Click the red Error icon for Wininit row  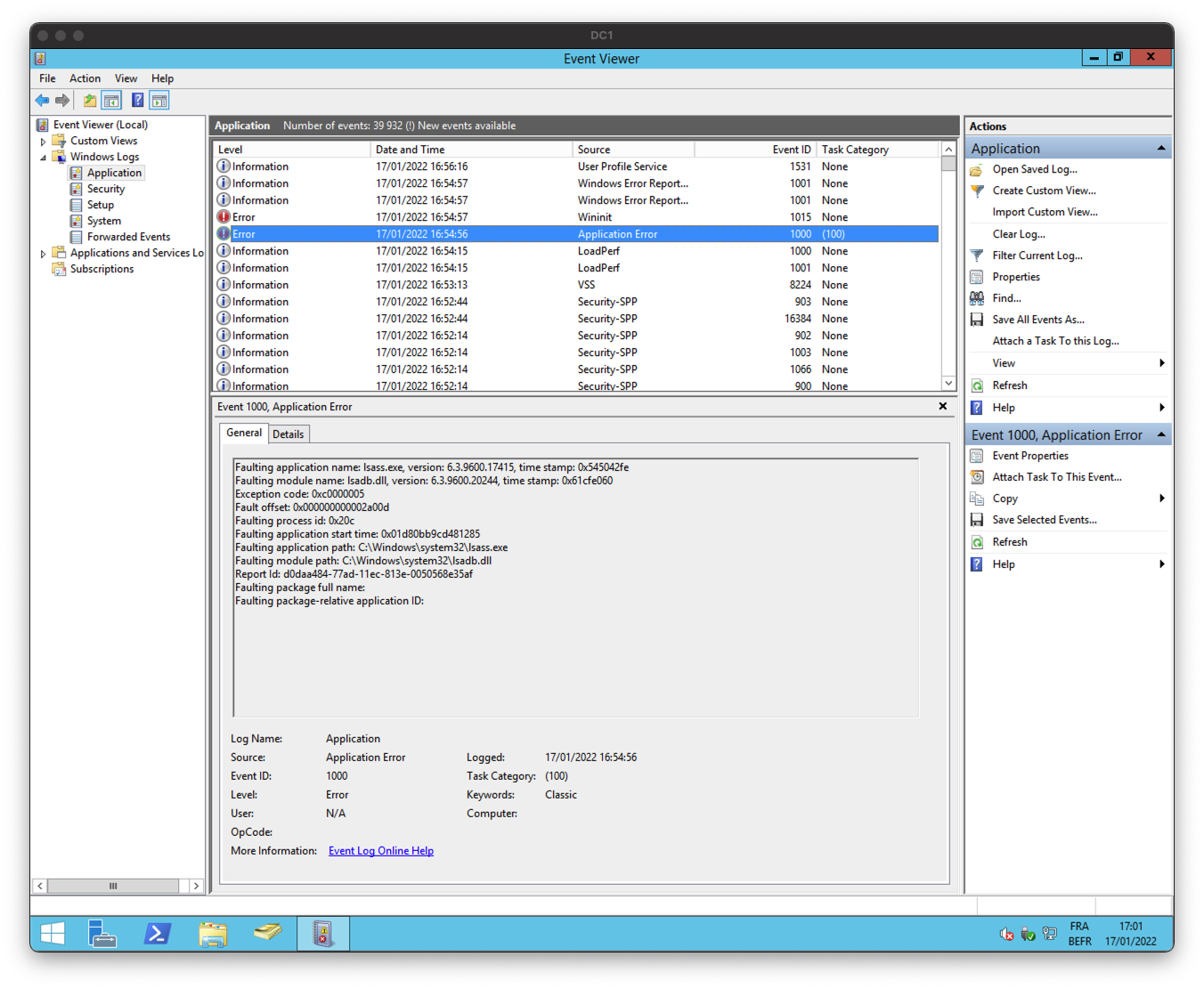224,217
